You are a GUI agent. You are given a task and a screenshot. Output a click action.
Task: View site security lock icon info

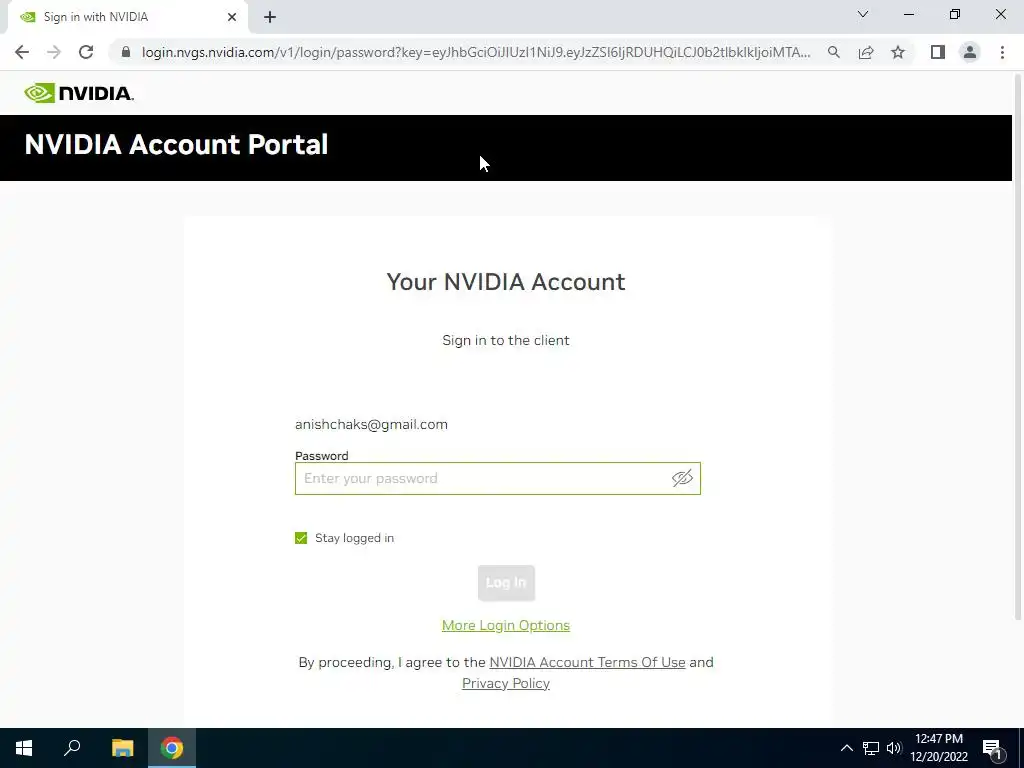point(126,52)
